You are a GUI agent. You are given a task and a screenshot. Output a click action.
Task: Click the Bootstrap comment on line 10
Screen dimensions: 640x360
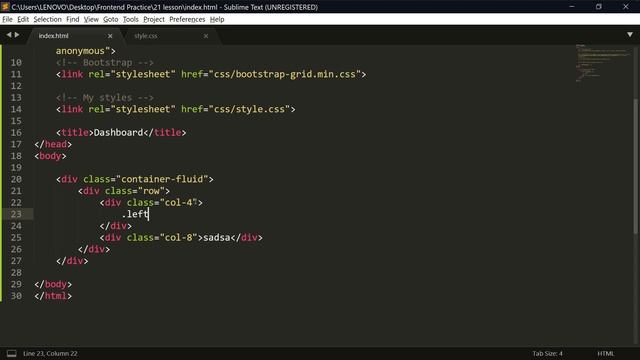coord(105,63)
